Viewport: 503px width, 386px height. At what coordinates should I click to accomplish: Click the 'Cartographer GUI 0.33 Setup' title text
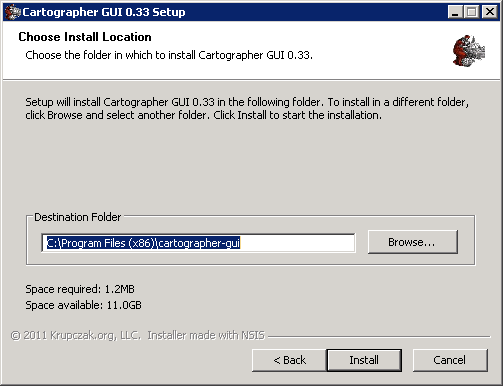click(x=104, y=12)
